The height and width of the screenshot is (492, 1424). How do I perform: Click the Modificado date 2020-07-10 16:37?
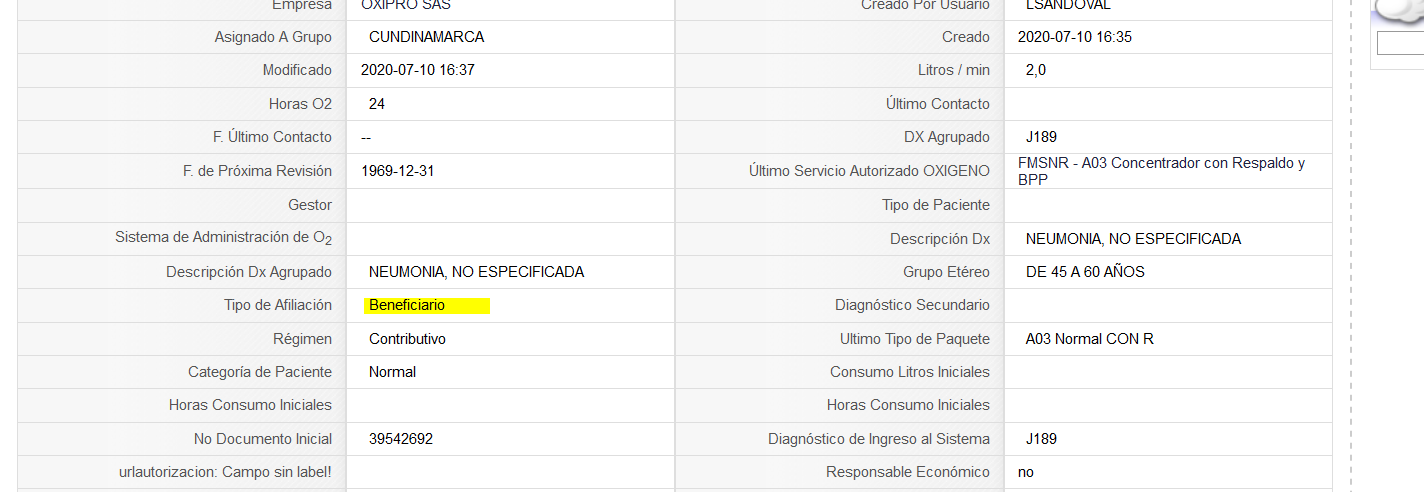pos(418,70)
